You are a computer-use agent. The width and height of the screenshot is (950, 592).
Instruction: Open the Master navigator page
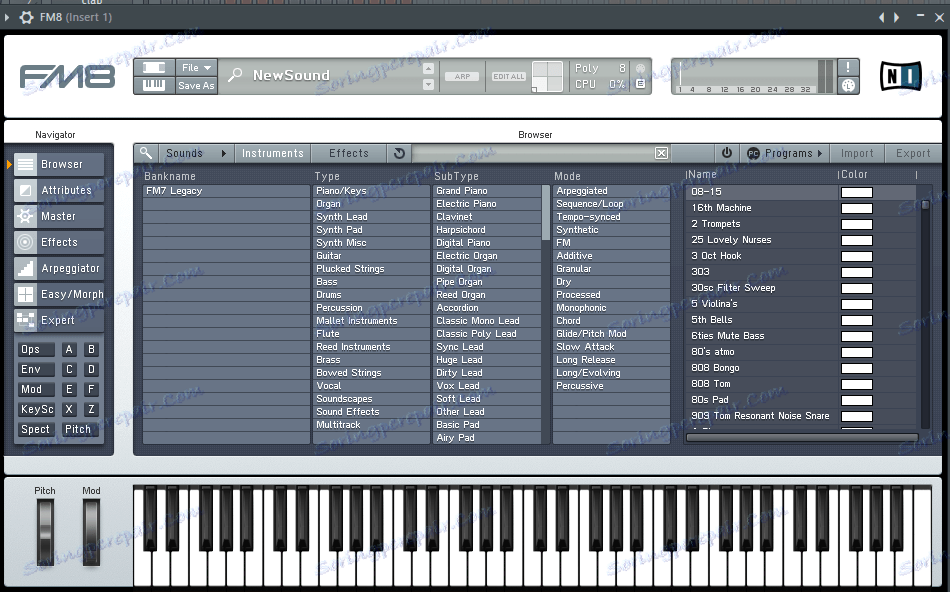coord(59,216)
